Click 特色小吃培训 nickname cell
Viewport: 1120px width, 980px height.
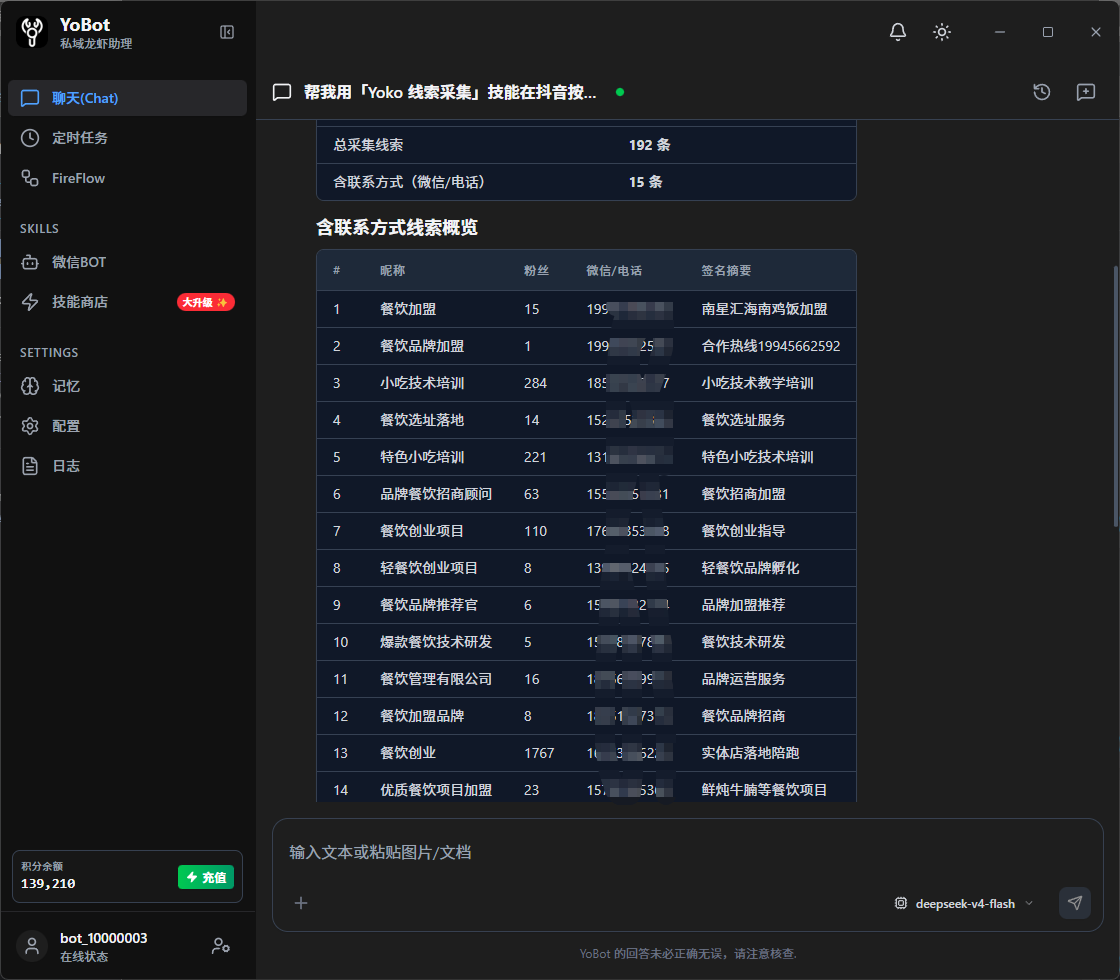pyautogui.click(x=422, y=457)
